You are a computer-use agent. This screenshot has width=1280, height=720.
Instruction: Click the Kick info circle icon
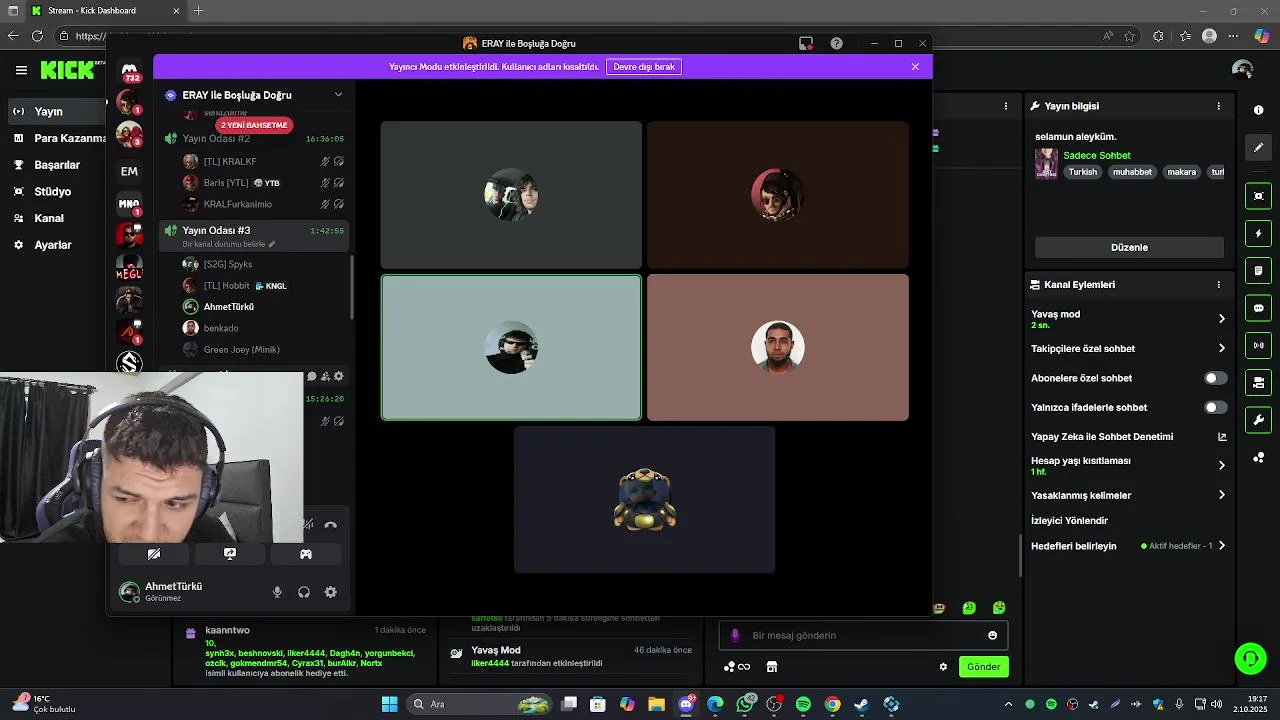[x=1259, y=110]
